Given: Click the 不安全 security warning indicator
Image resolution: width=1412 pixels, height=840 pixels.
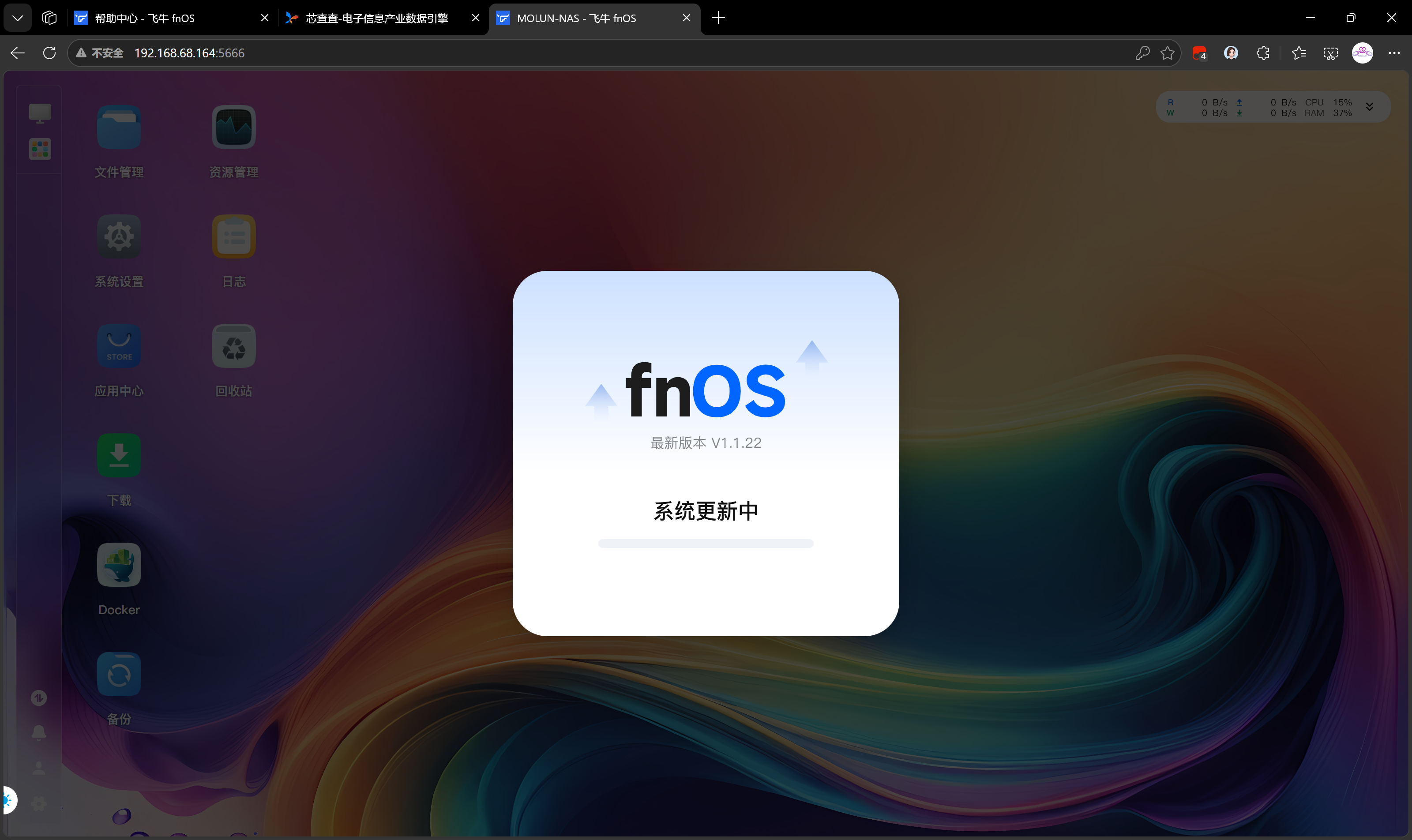Looking at the screenshot, I should pos(100,52).
